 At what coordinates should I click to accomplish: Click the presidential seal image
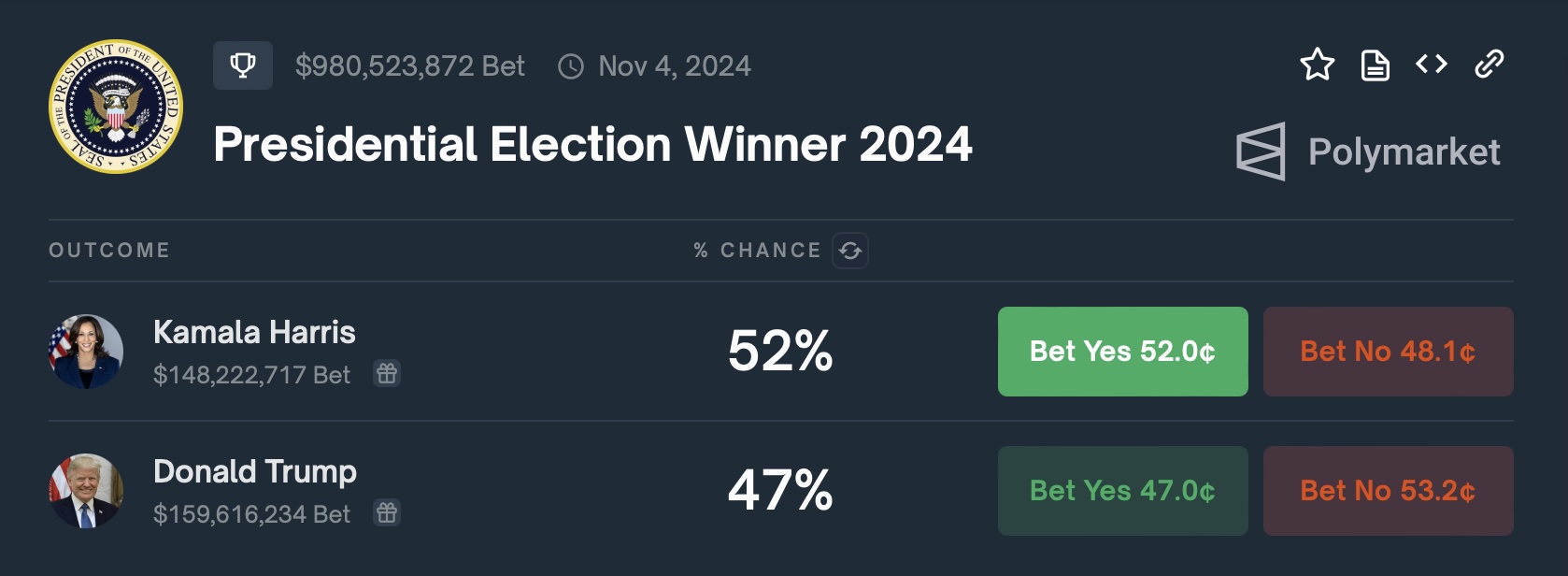point(116,107)
